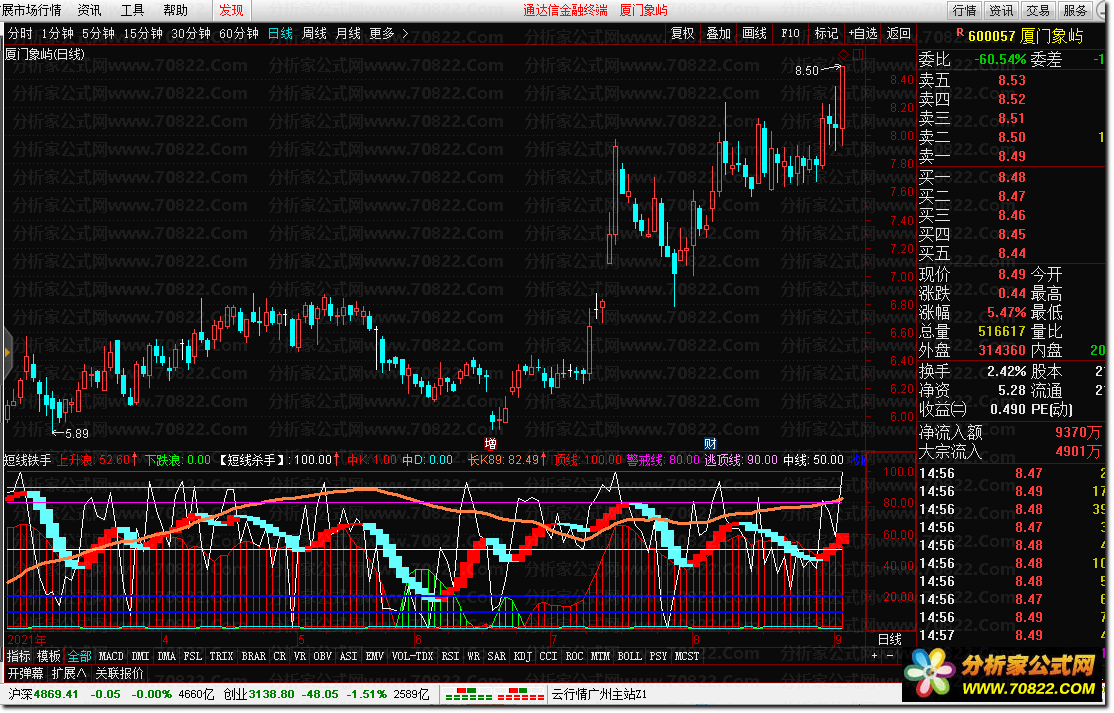Switch indicator to VOL-TDX

412,656
